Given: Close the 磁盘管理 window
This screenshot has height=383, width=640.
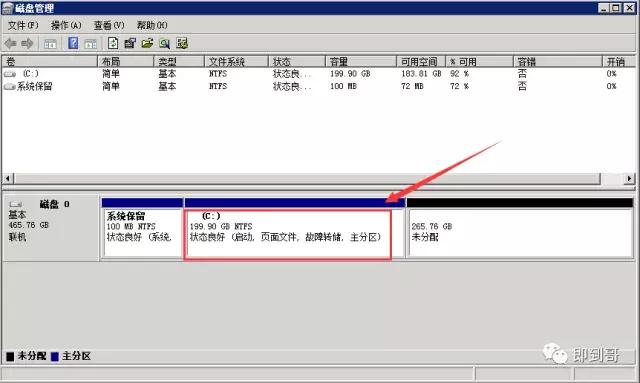Looking at the screenshot, I should (x=629, y=8).
